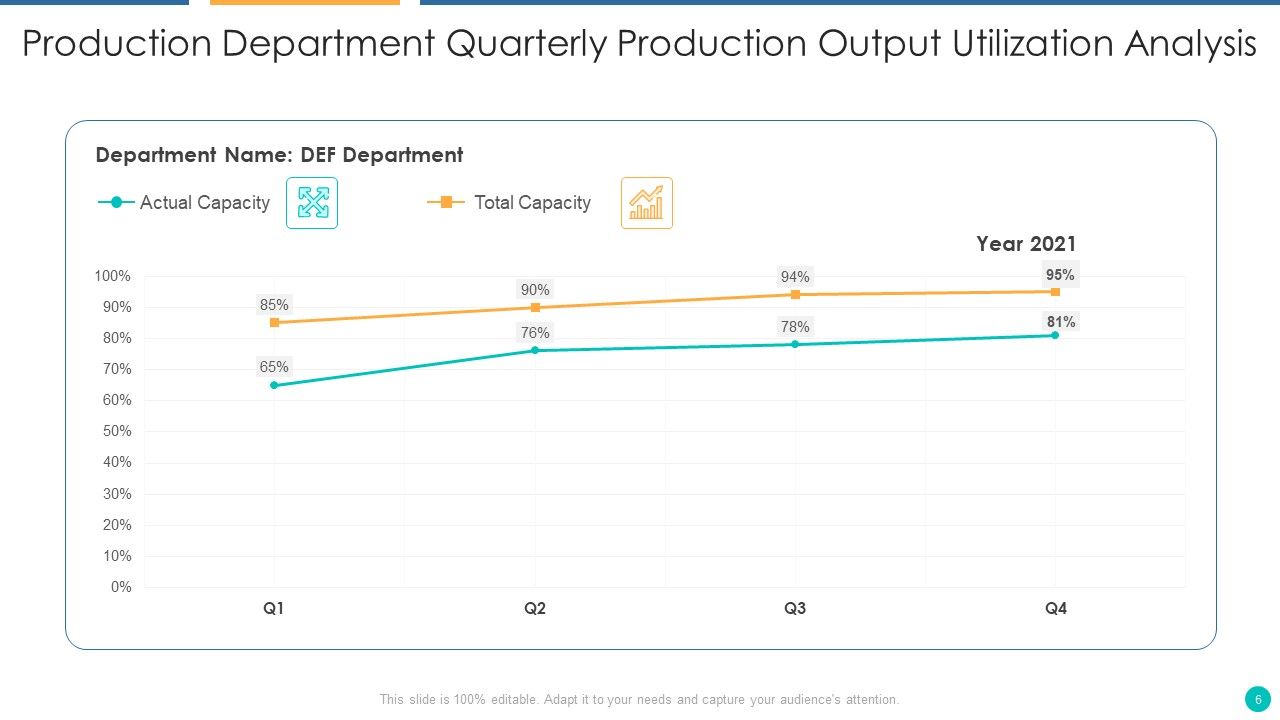
Task: Click the 0% y-axis label
Action: [121, 587]
